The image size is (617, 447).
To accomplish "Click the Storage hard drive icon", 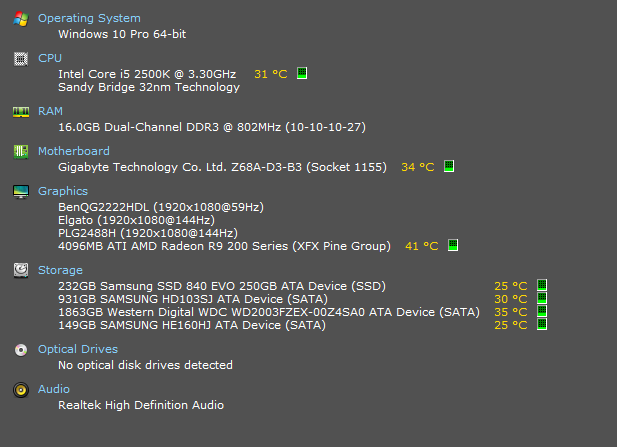I will [x=21, y=271].
